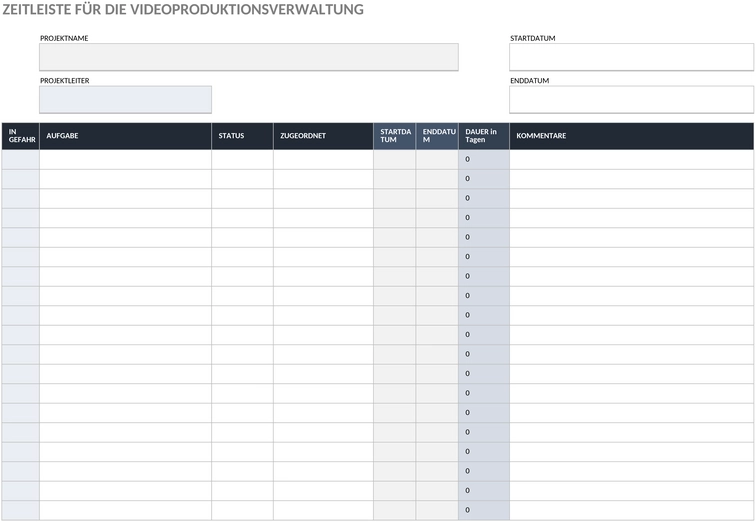Click the STARTDATUM table column header
The width and height of the screenshot is (756, 522).
coord(395,136)
